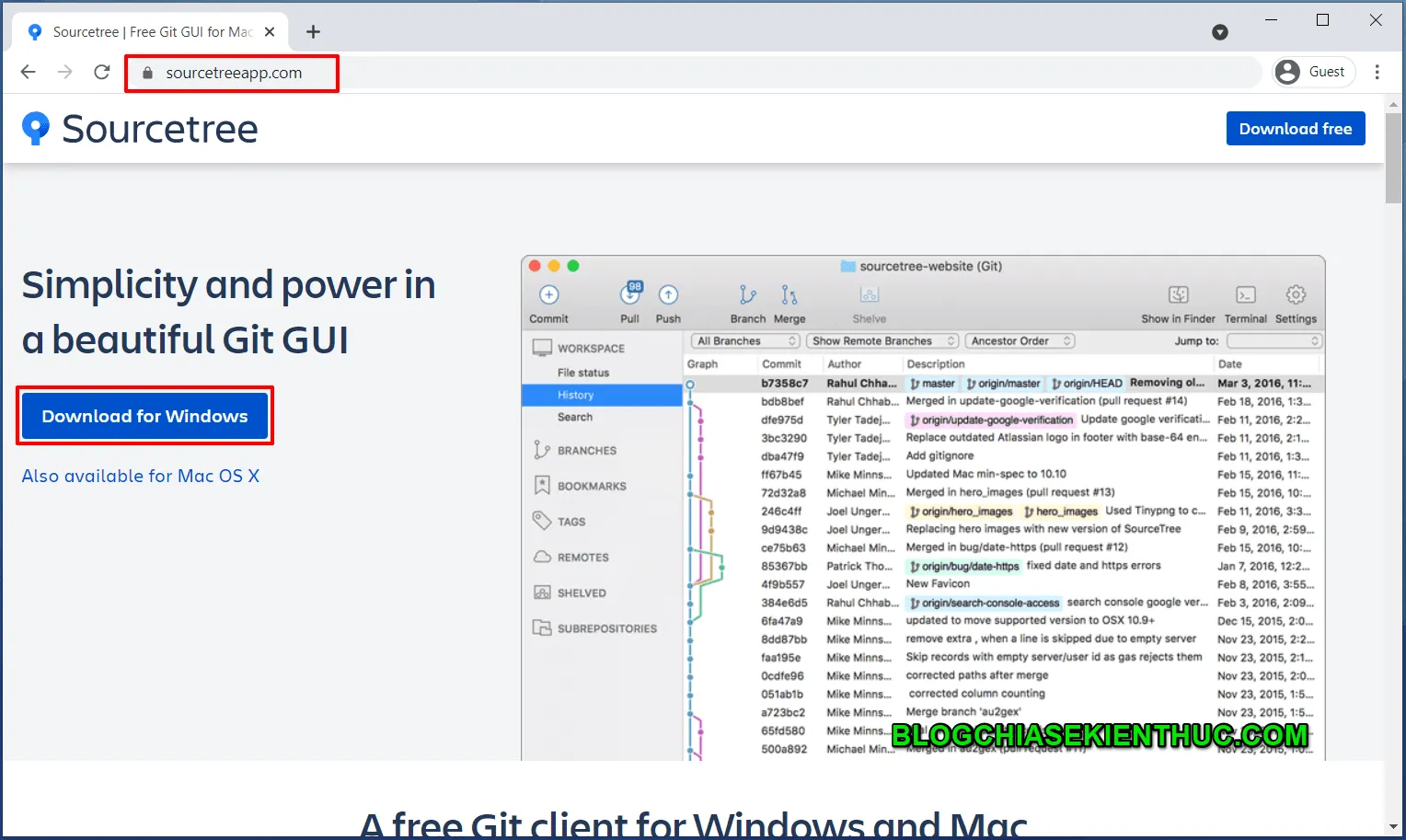Open the Mac OS X download link
The image size is (1406, 840).
pyautogui.click(x=141, y=476)
